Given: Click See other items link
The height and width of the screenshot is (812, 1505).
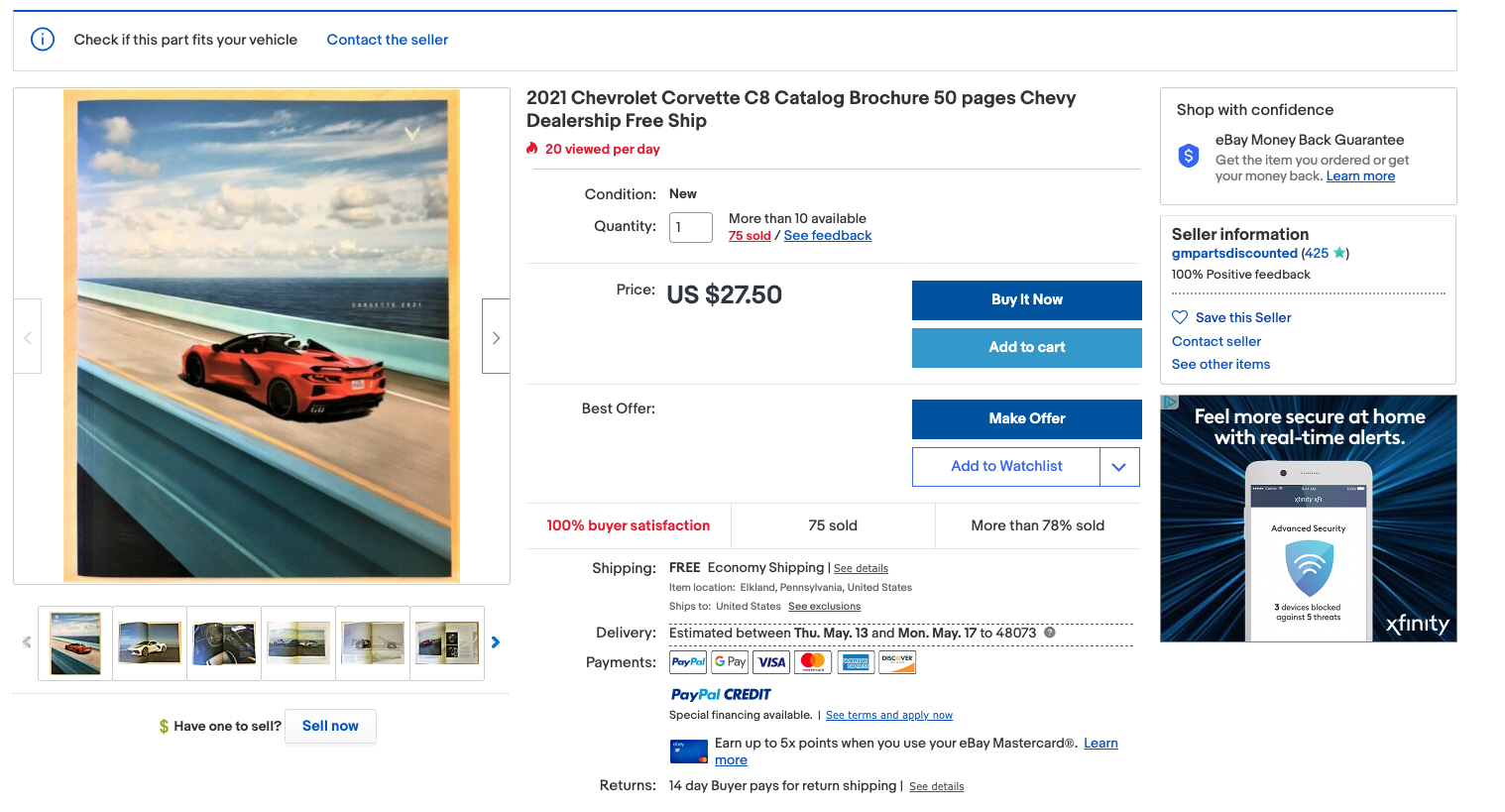Looking at the screenshot, I should pyautogui.click(x=1220, y=365).
